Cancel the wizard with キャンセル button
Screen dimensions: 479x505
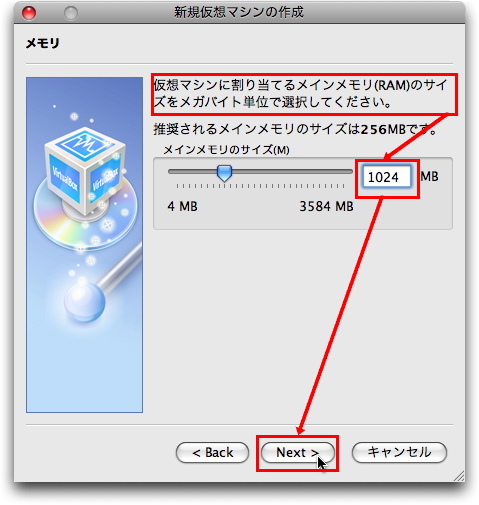click(x=399, y=452)
